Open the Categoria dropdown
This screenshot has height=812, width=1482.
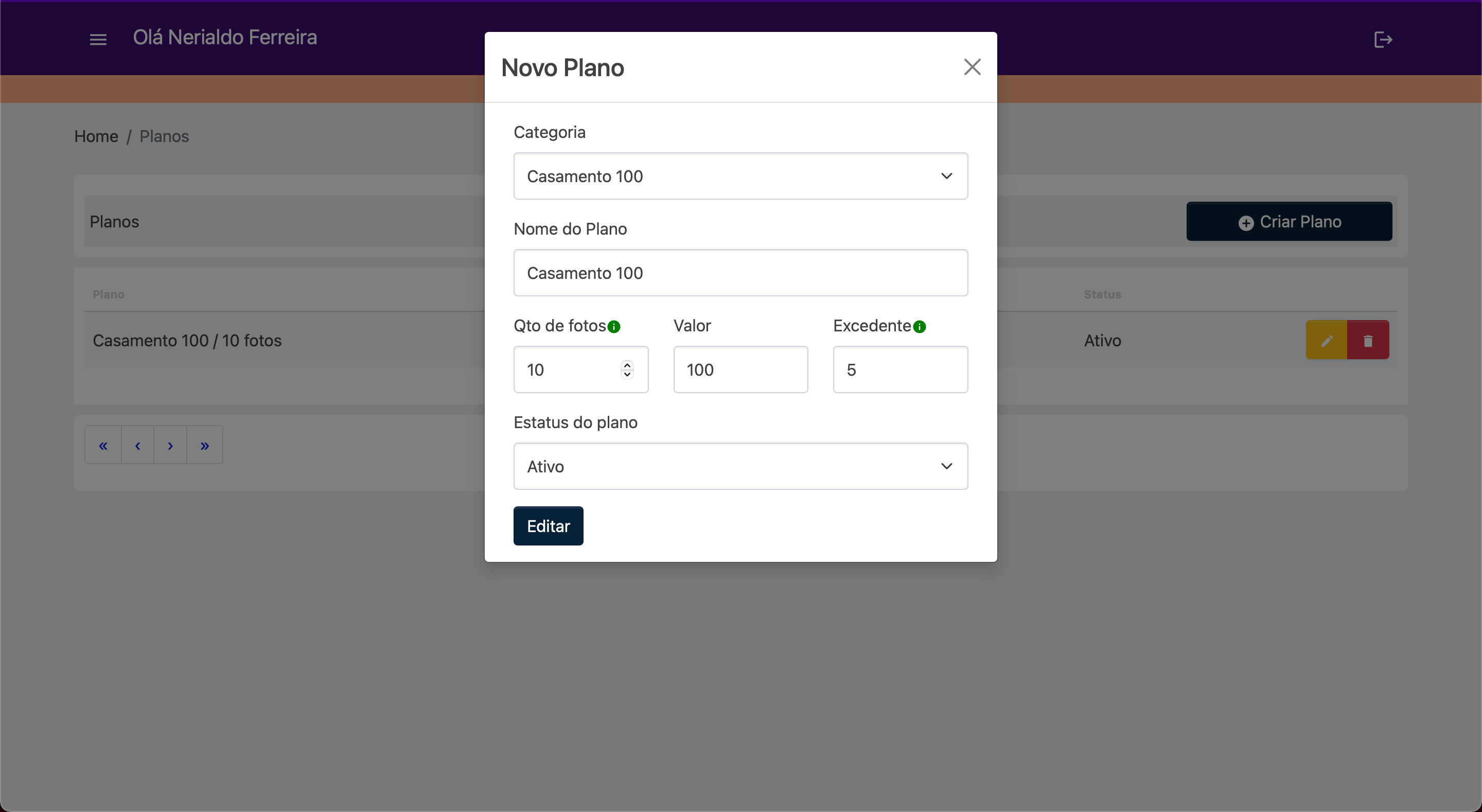(x=740, y=176)
